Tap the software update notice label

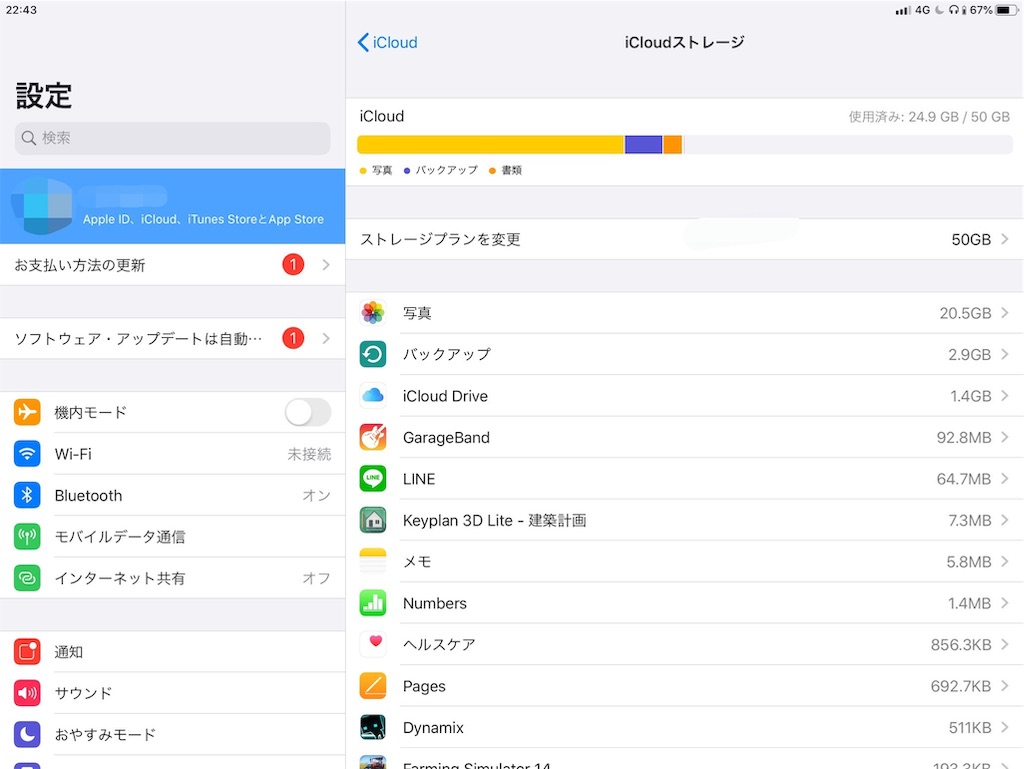(x=138, y=339)
